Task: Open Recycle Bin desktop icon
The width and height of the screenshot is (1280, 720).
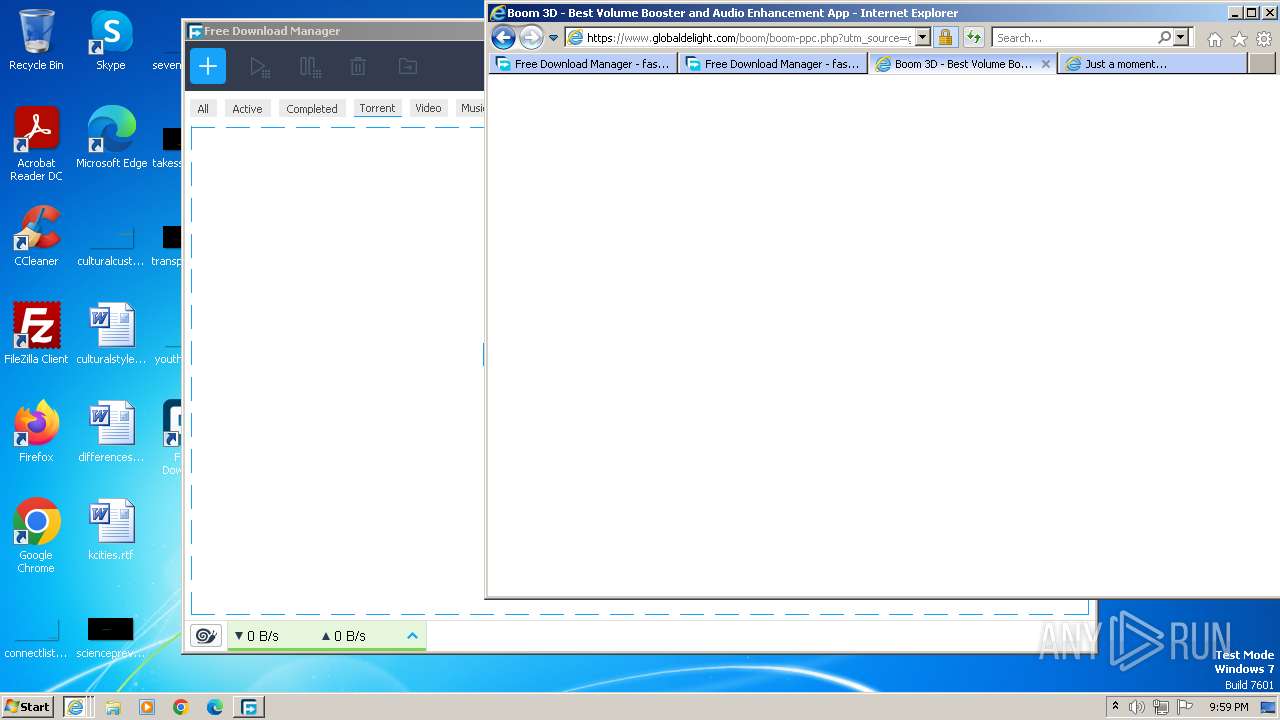Action: 36,41
